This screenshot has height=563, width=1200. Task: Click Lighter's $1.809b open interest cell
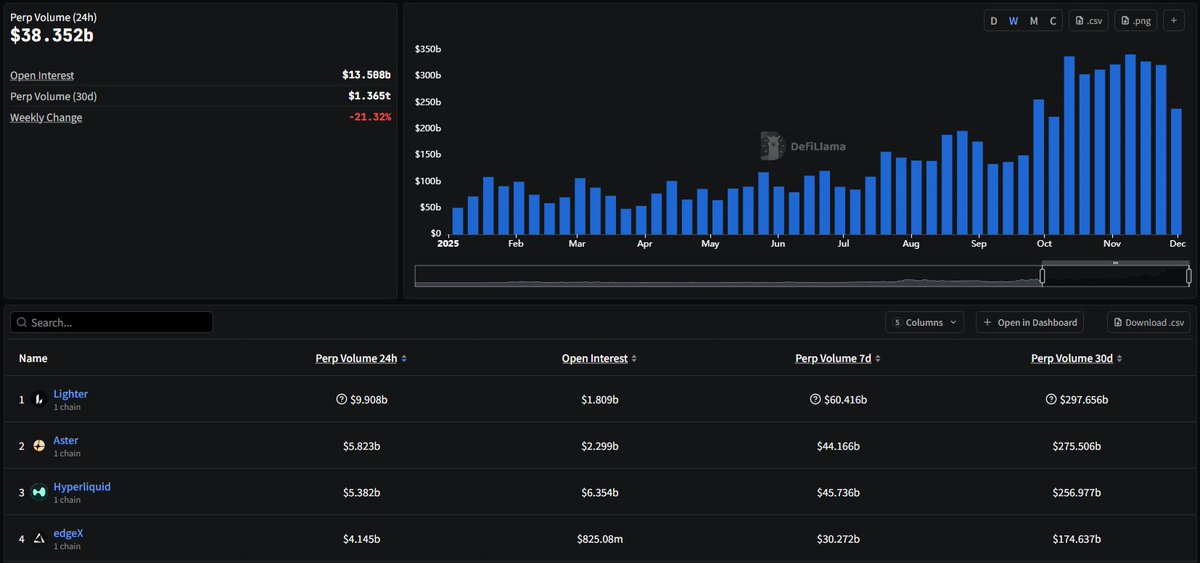click(600, 399)
